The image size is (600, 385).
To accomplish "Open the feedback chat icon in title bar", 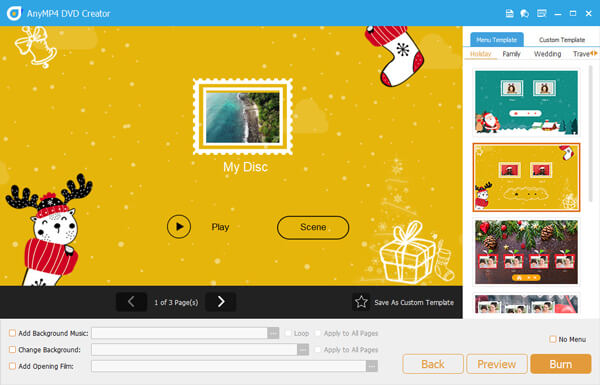I will click(525, 13).
